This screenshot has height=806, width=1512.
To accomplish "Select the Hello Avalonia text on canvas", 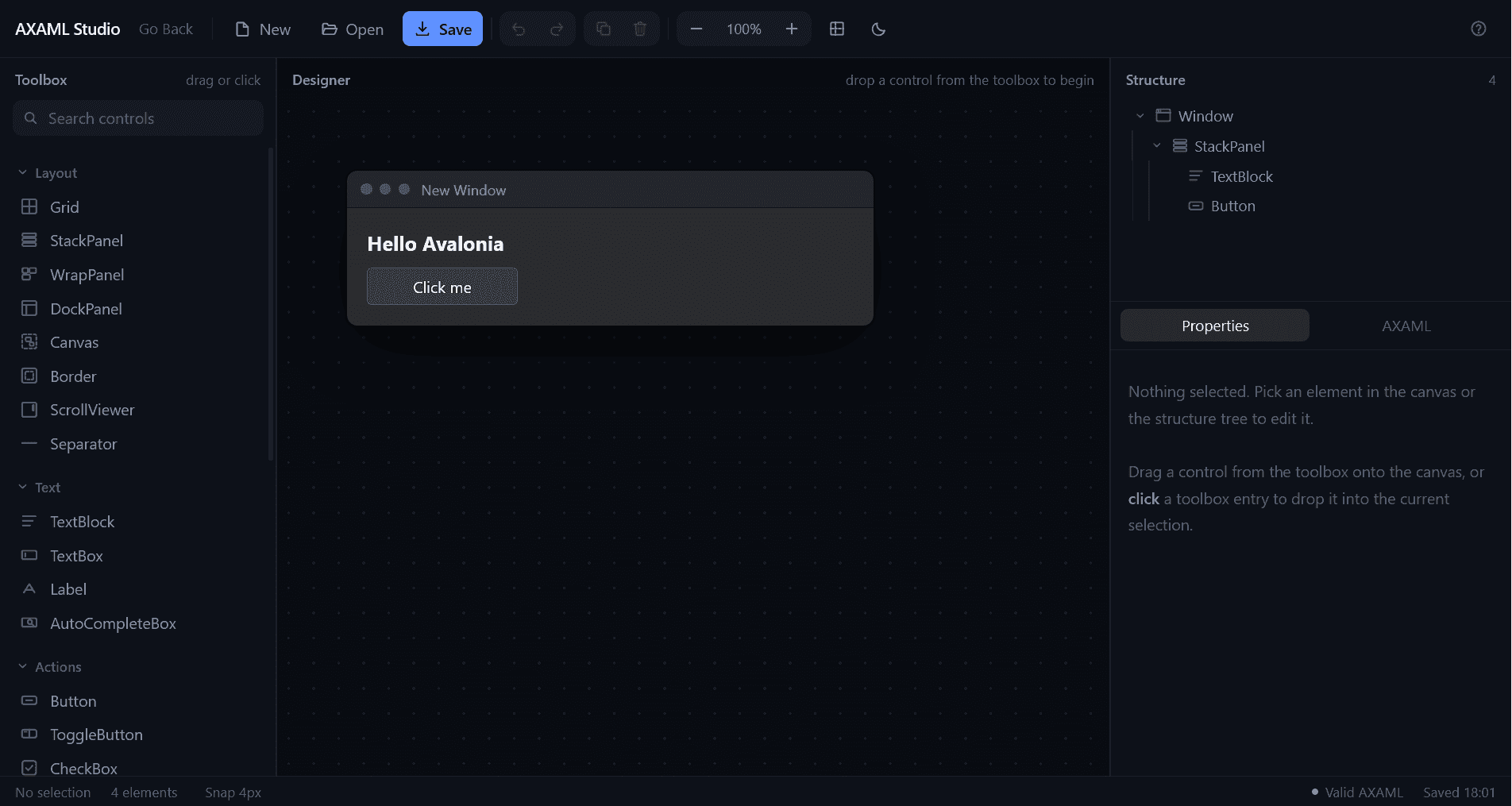I will pos(435,244).
